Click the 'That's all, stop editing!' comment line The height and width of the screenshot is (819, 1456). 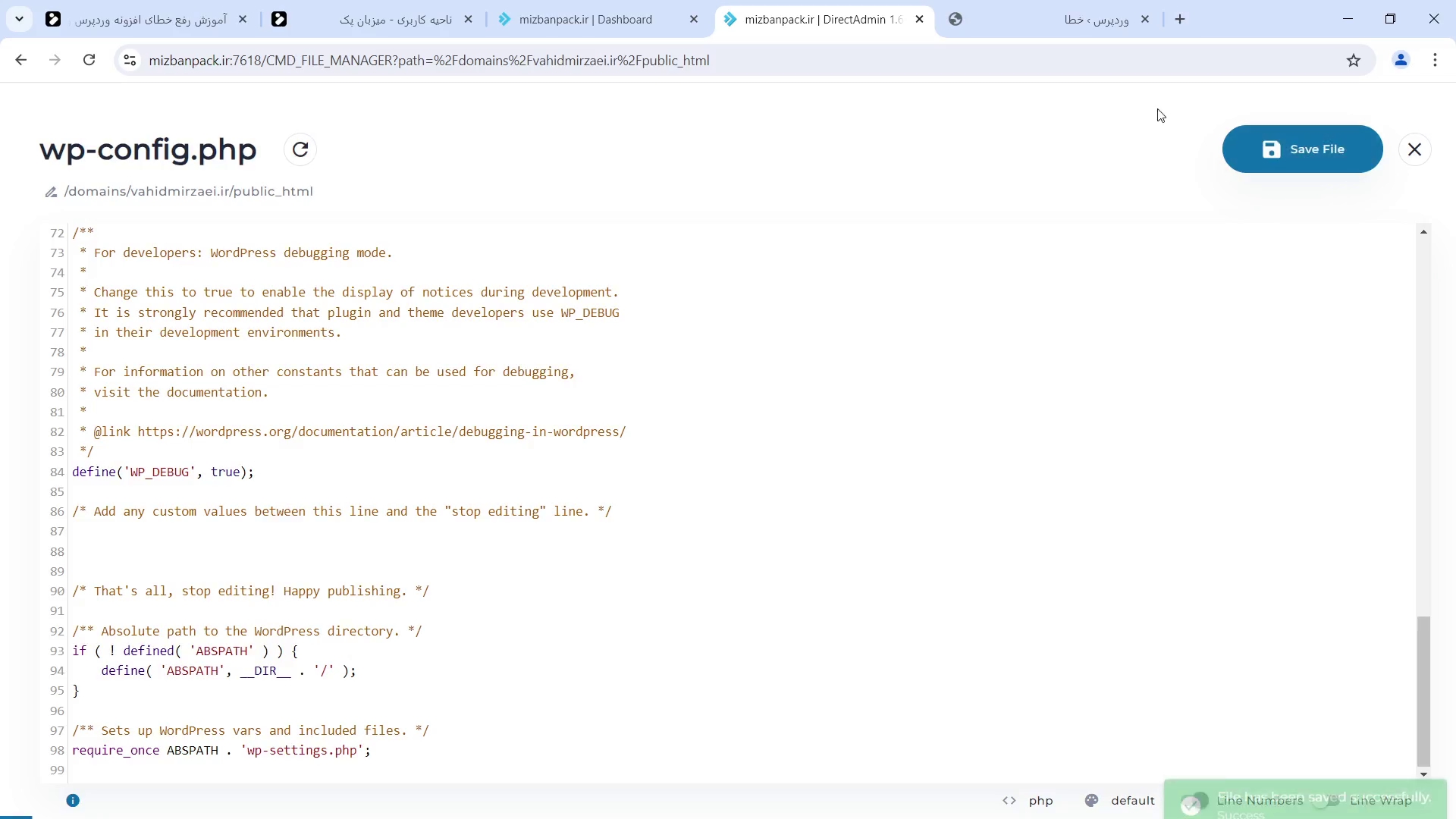pos(251,591)
